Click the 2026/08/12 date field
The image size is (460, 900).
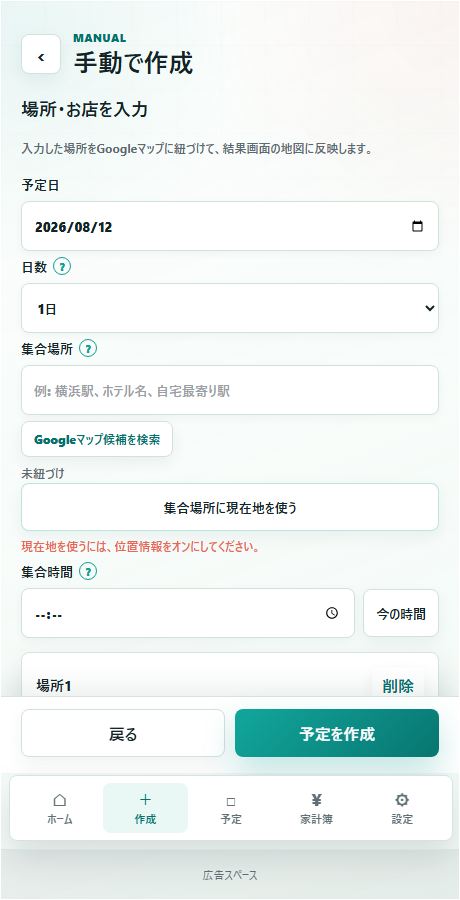click(230, 226)
